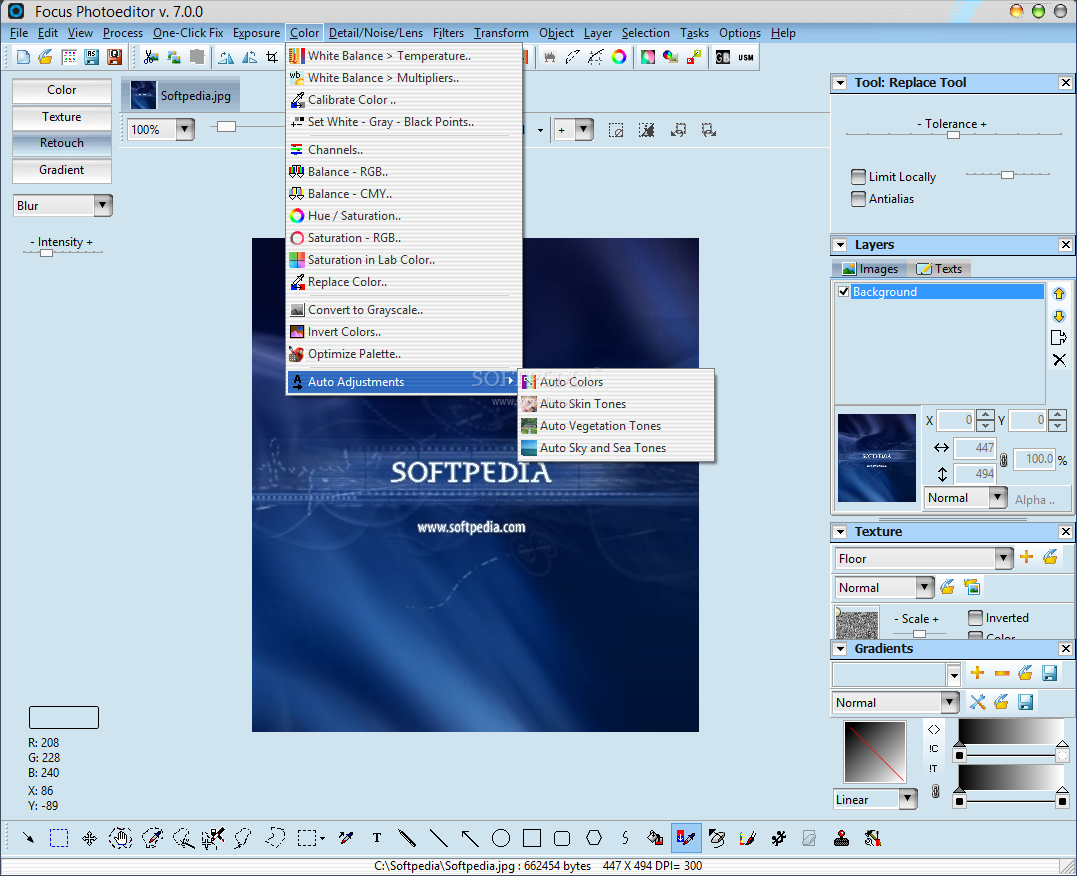Image resolution: width=1077 pixels, height=876 pixels.
Task: Add texture with plus icon
Action: click(1026, 557)
